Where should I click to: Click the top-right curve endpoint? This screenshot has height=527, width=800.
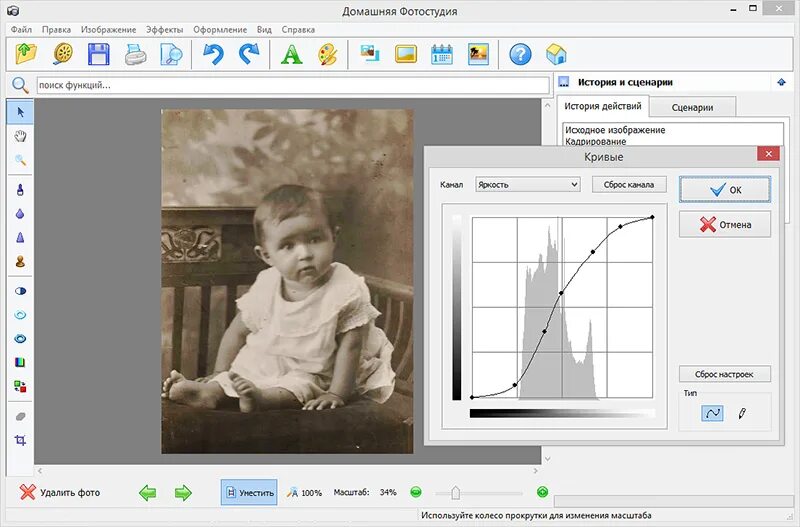point(653,218)
